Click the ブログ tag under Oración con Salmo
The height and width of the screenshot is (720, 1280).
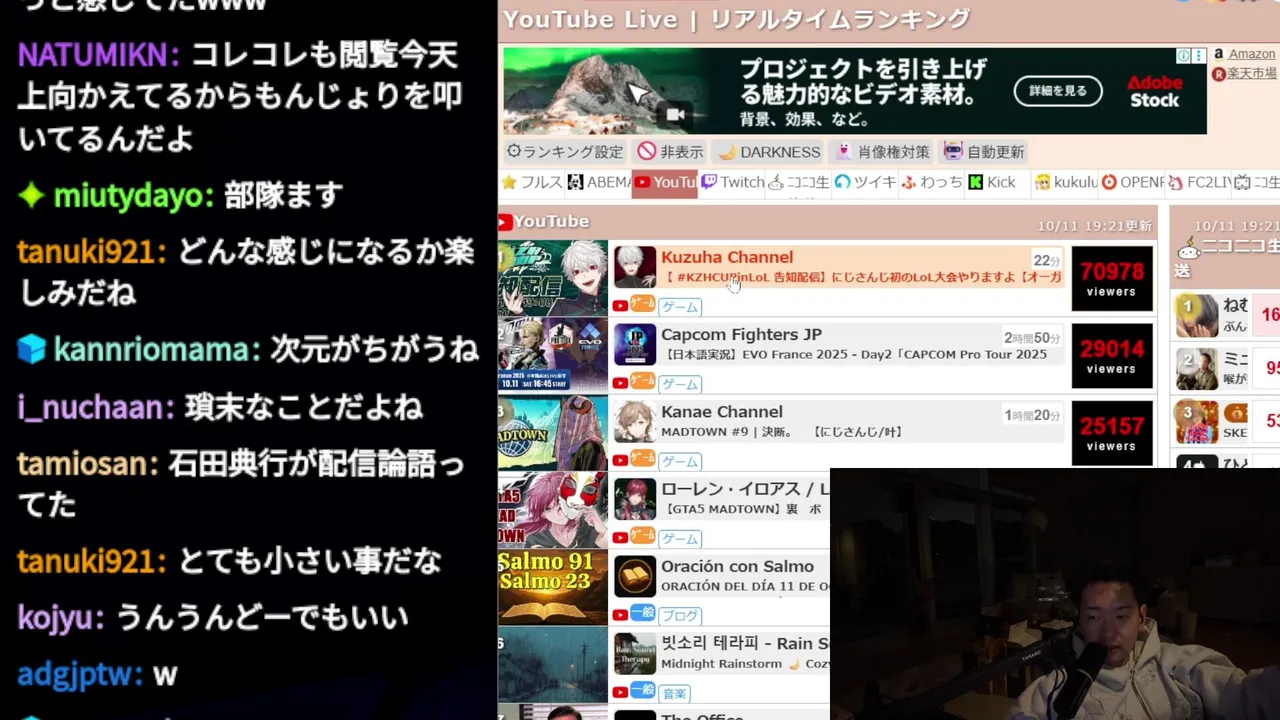tap(680, 616)
